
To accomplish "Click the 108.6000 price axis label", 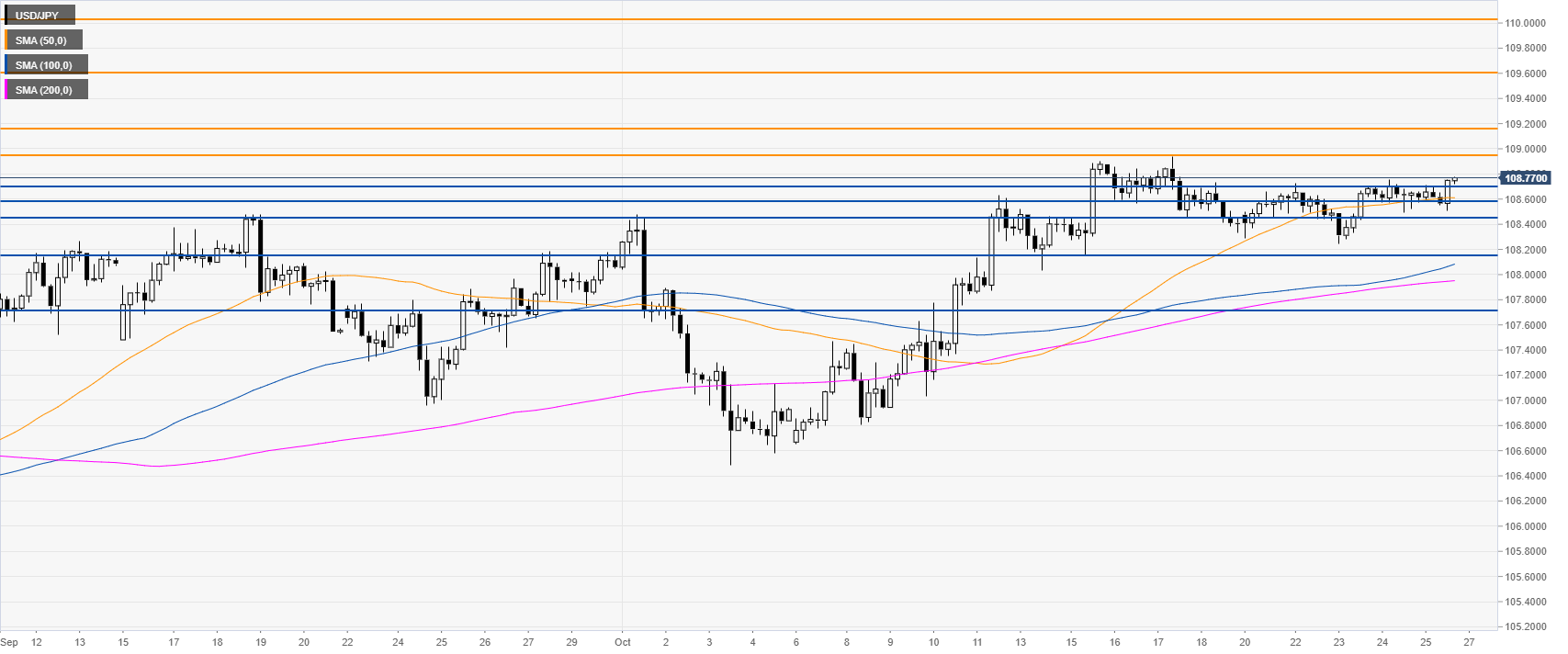I will [1525, 199].
